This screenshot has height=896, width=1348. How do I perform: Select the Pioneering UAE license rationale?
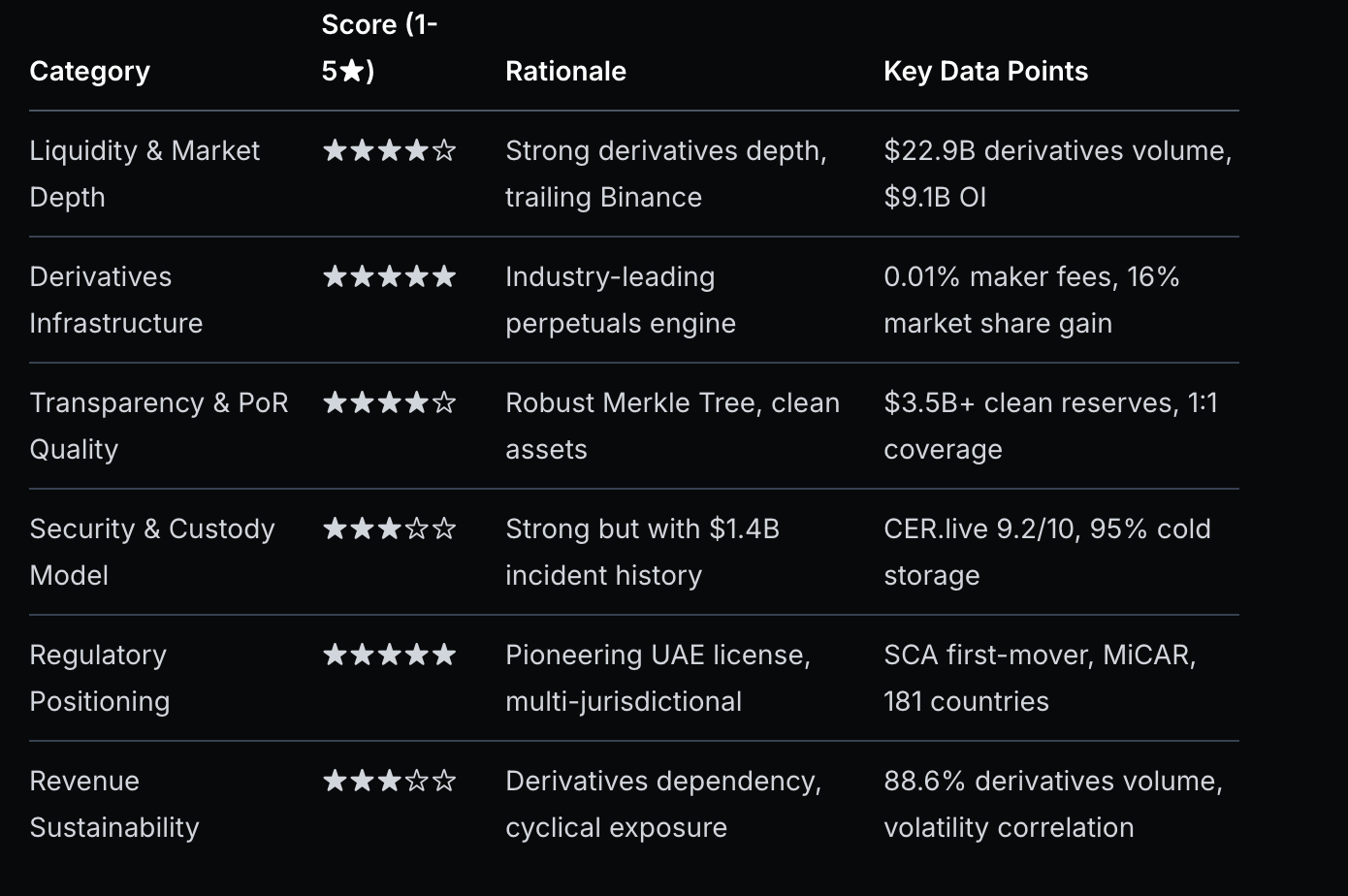(x=658, y=678)
